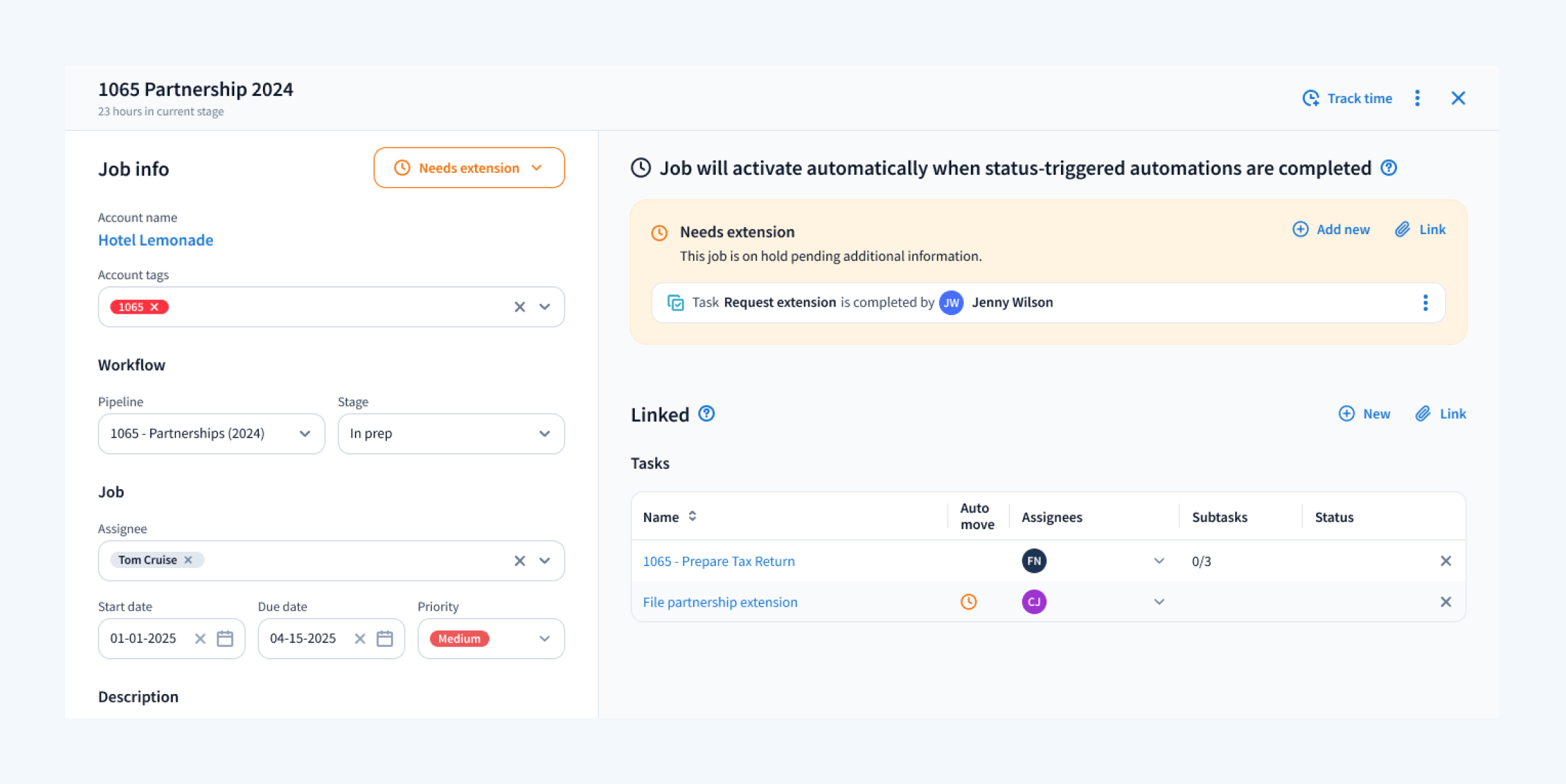Click the clock icon in Needs extension card
The image size is (1566, 784).
(x=660, y=233)
